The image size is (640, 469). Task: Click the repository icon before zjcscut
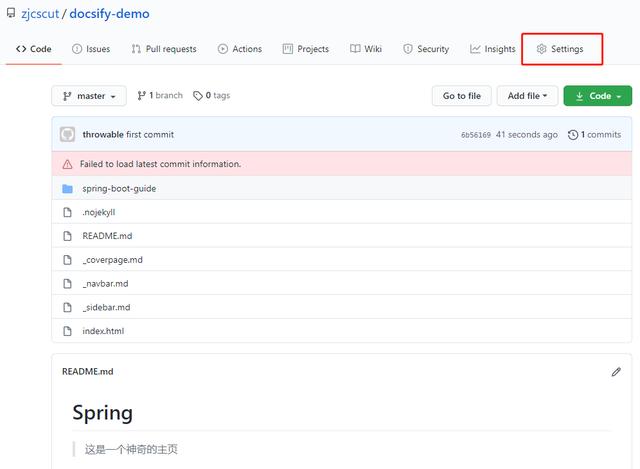[11, 13]
